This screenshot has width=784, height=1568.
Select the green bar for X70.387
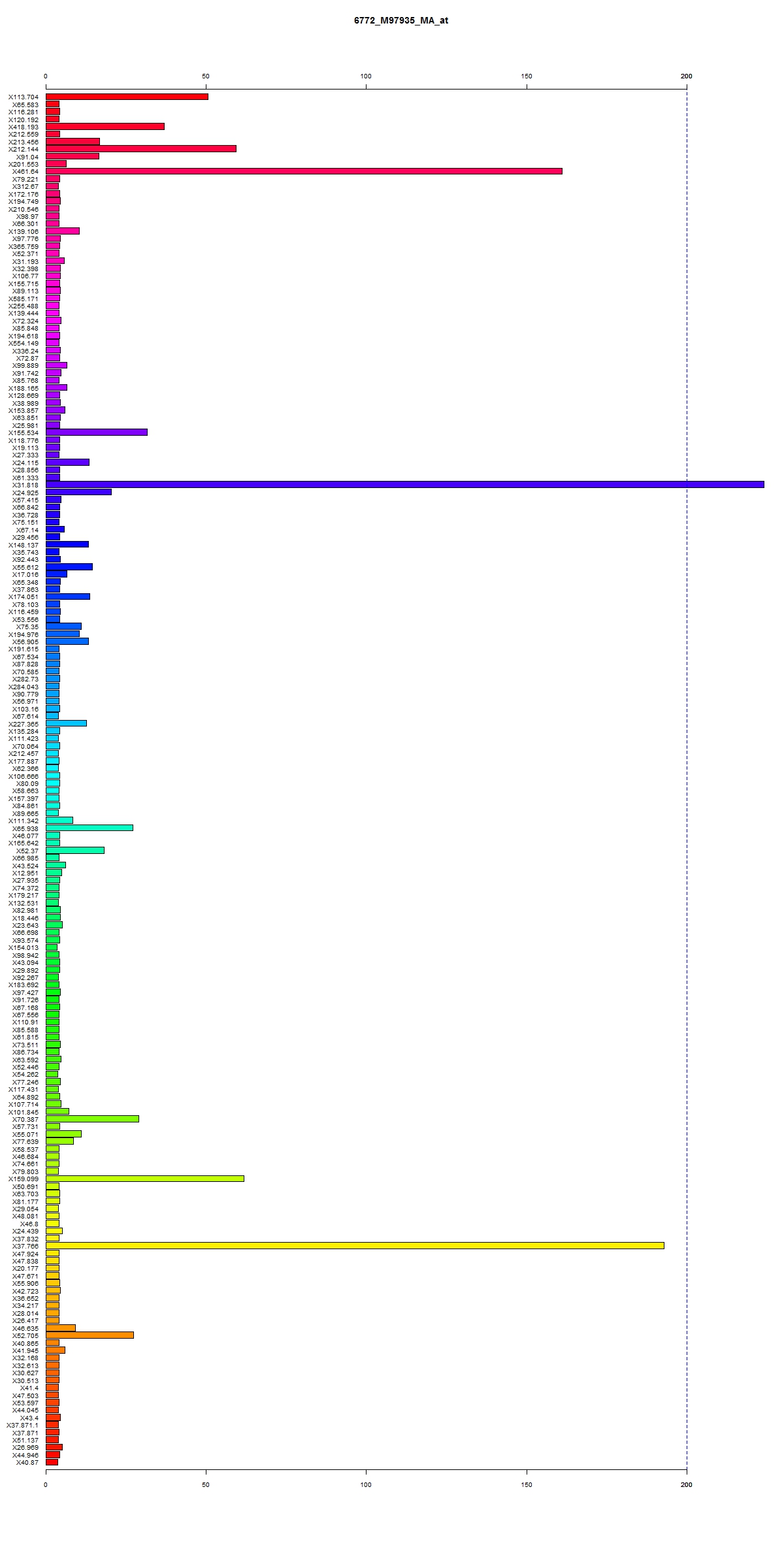tap(92, 1119)
